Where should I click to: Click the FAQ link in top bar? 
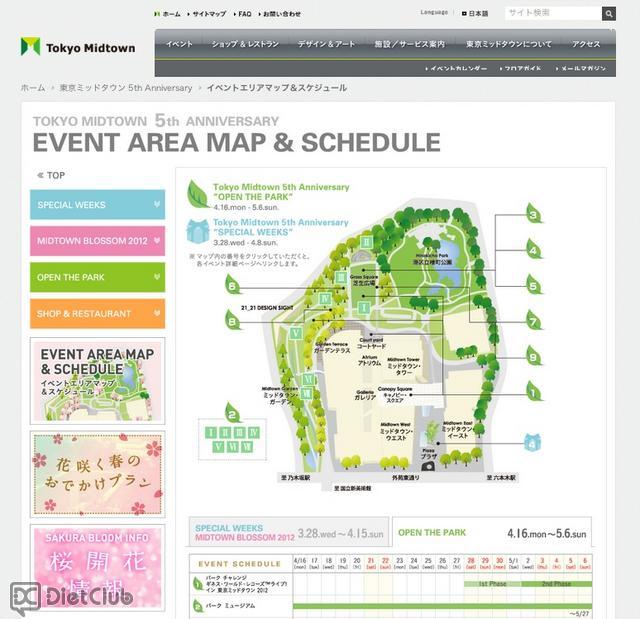243,14
